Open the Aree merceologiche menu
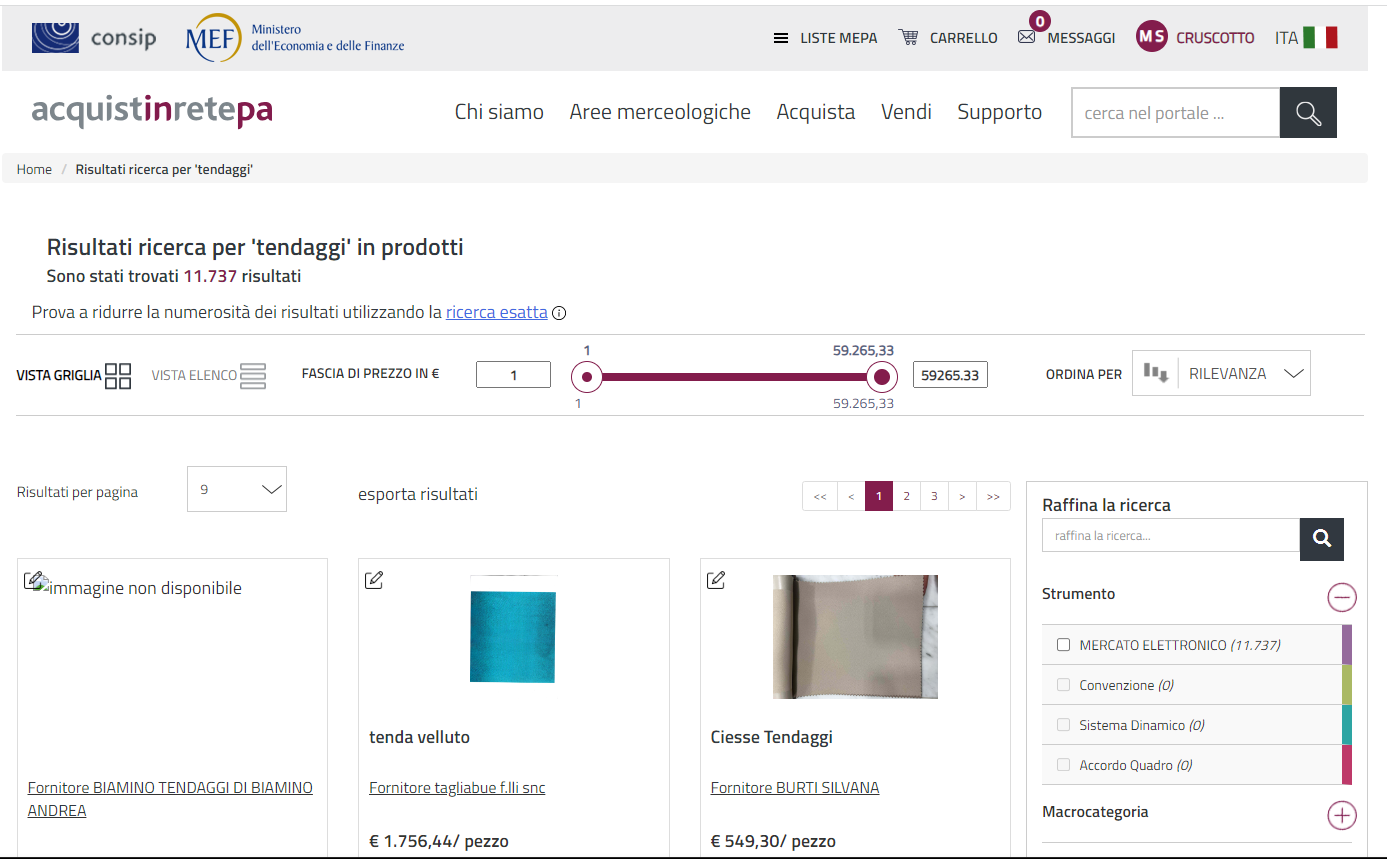1387x859 pixels. [659, 112]
